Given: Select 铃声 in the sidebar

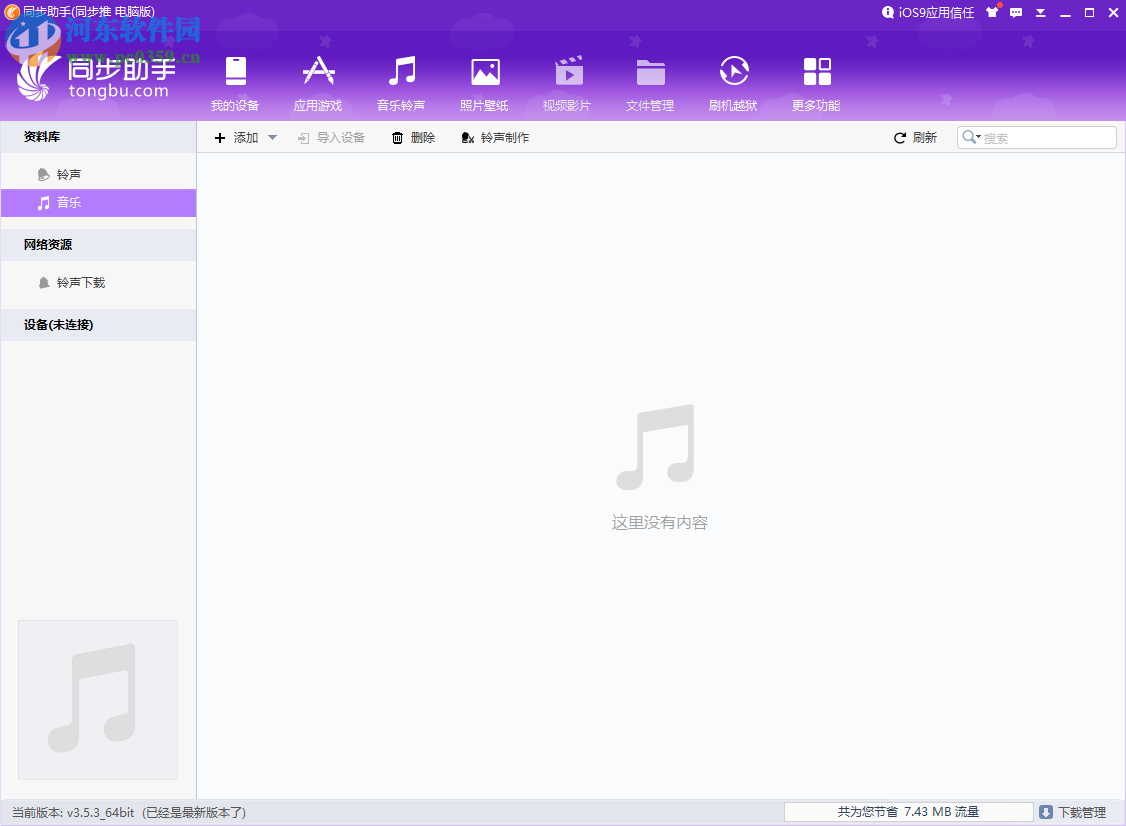Looking at the screenshot, I should coord(70,172).
